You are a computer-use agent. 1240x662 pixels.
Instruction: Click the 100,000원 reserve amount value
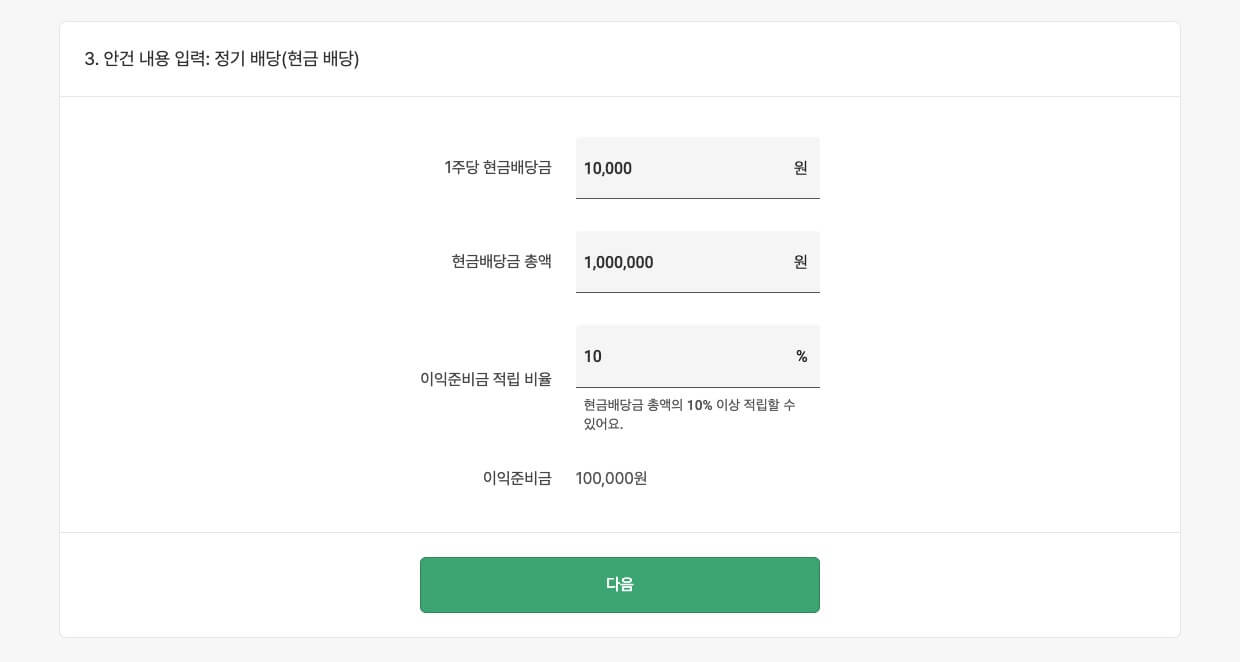pyautogui.click(x=611, y=478)
